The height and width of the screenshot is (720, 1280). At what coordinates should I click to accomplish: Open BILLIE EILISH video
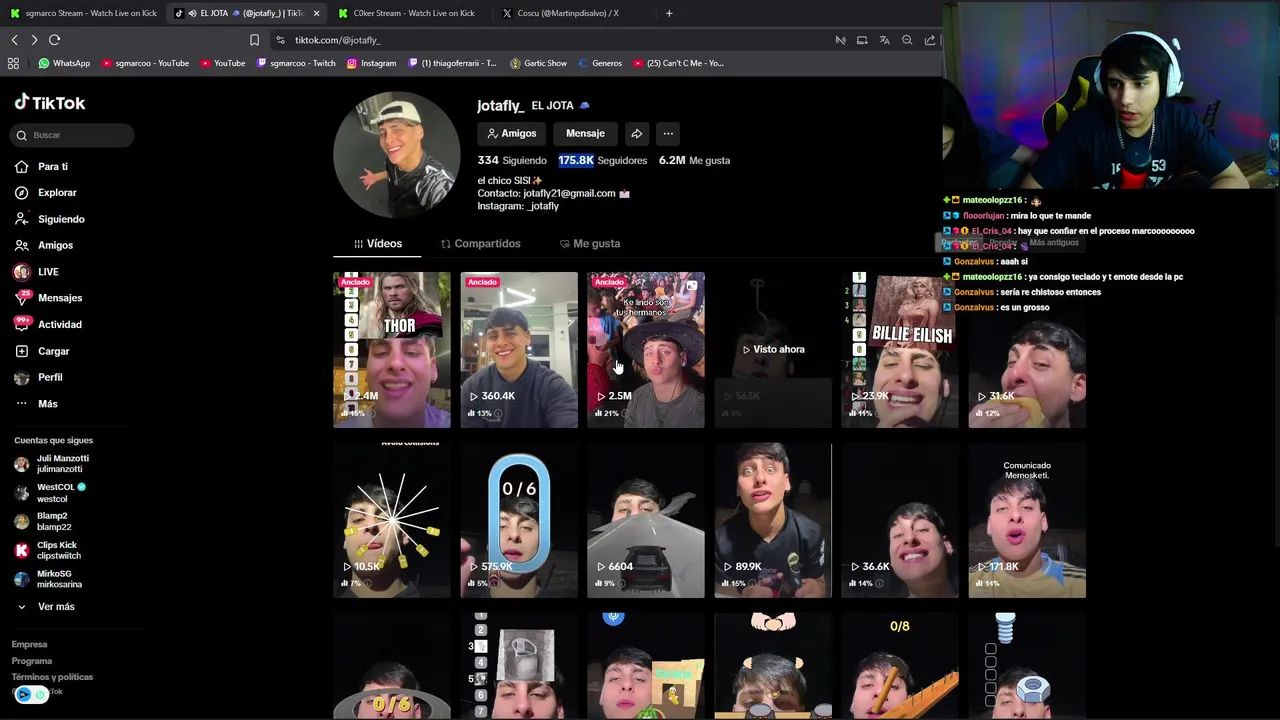click(x=900, y=349)
